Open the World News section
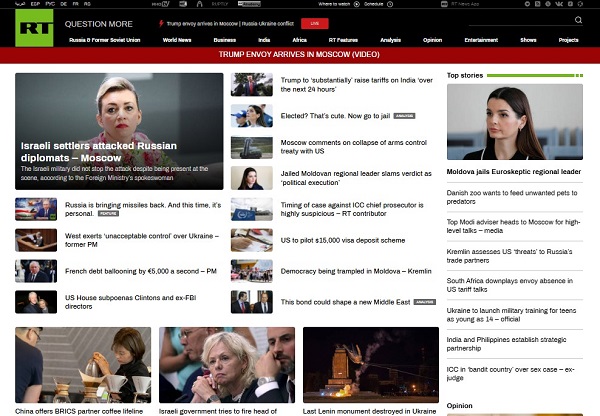 click(177, 40)
